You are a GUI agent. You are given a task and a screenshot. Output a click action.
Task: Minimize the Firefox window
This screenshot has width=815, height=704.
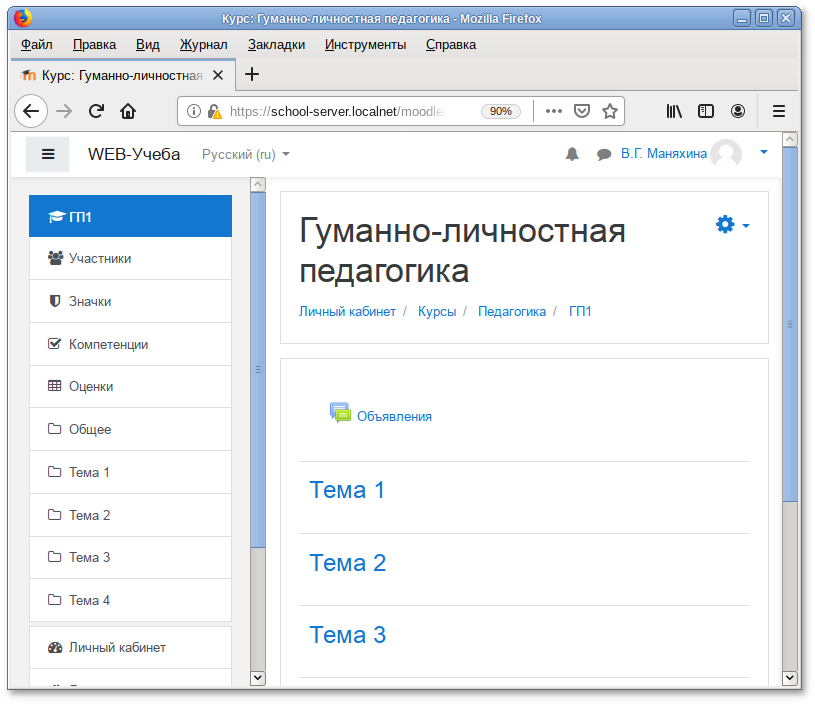[742, 19]
